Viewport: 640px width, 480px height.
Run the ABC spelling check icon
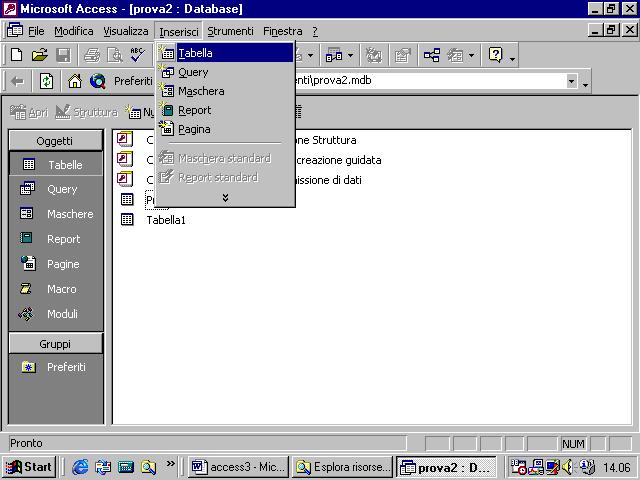click(138, 55)
